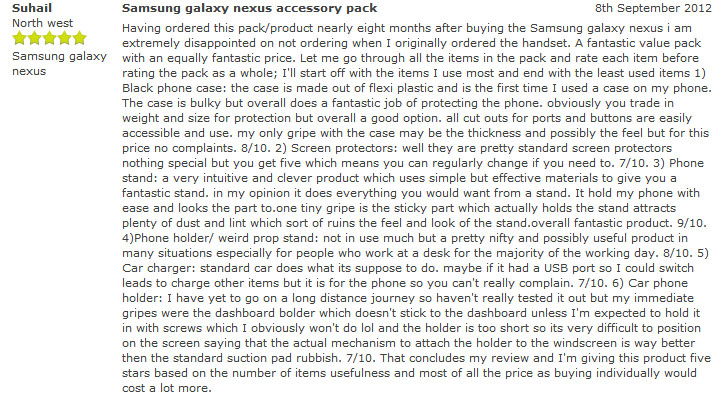Click the second star in the rating

point(35,38)
